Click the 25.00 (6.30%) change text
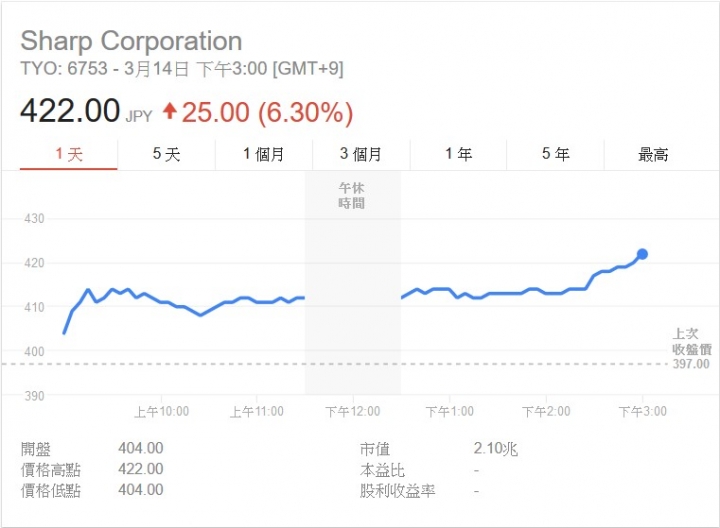Image resolution: width=720 pixels, height=528 pixels. pos(267,112)
